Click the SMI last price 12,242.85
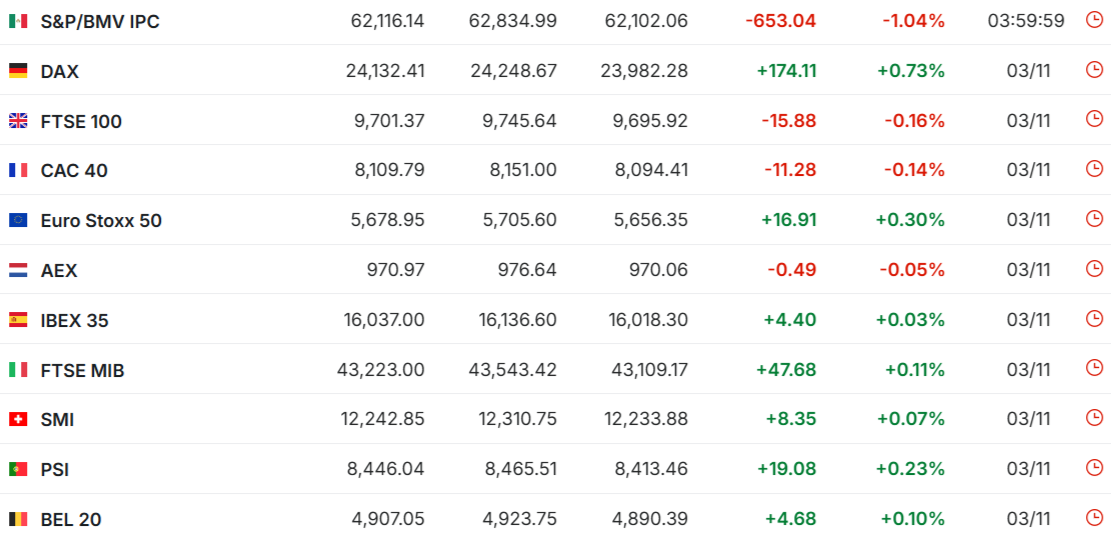 382,420
